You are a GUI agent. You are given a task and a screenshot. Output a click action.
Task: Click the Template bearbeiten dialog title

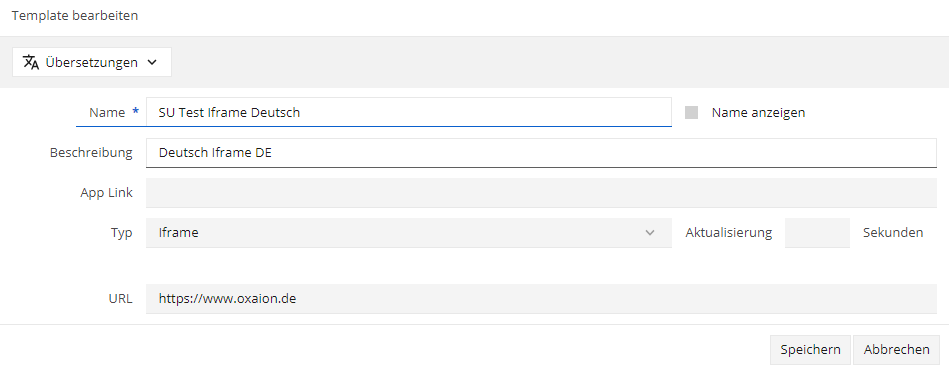pyautogui.click(x=74, y=16)
